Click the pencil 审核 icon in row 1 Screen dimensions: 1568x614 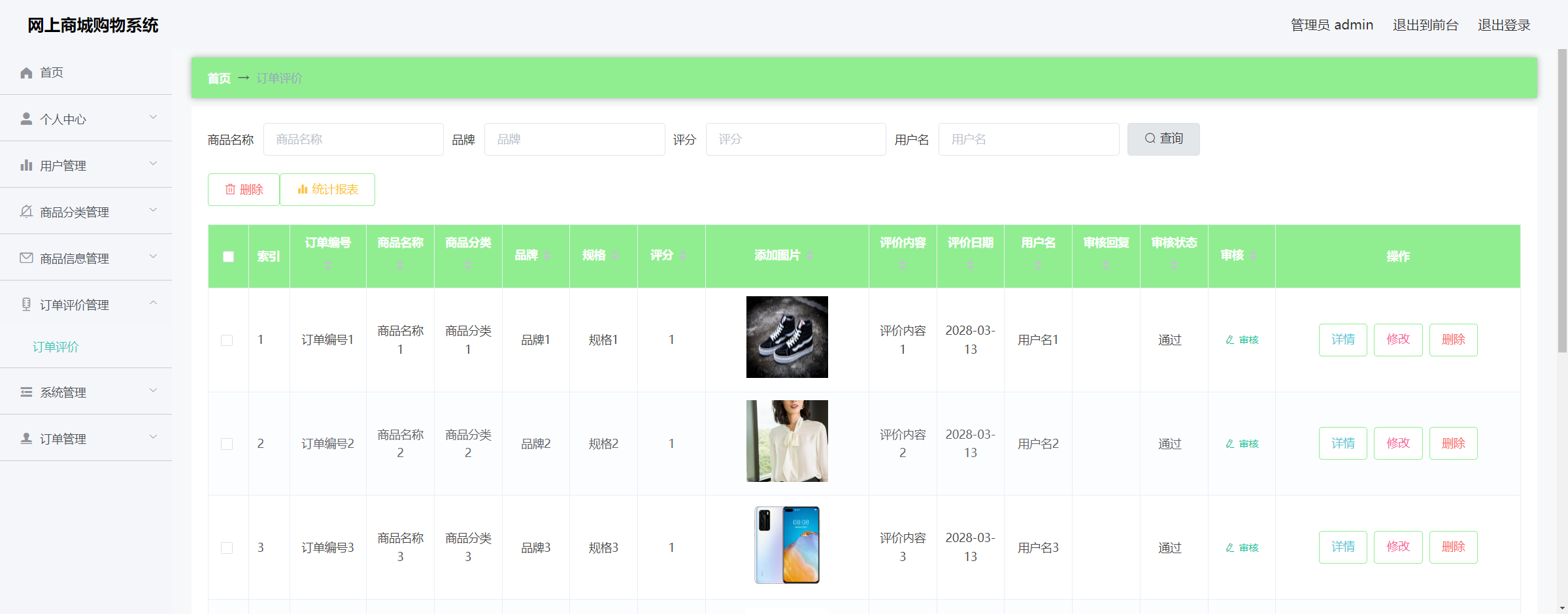coord(1231,339)
